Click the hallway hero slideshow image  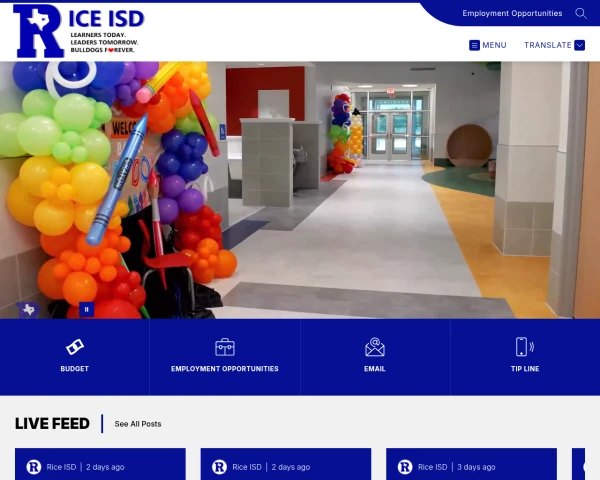300,190
